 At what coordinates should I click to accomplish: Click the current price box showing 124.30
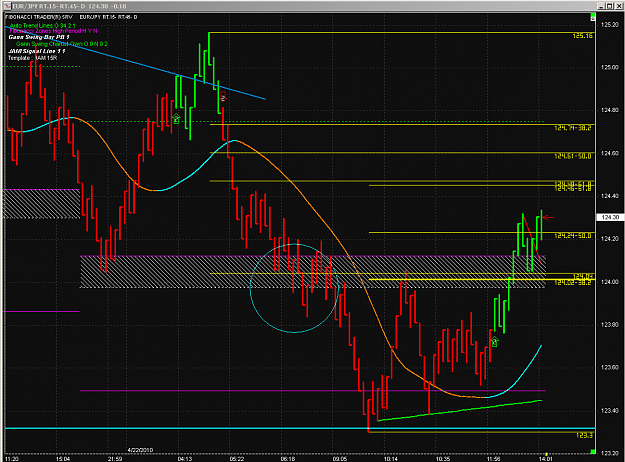(x=610, y=217)
